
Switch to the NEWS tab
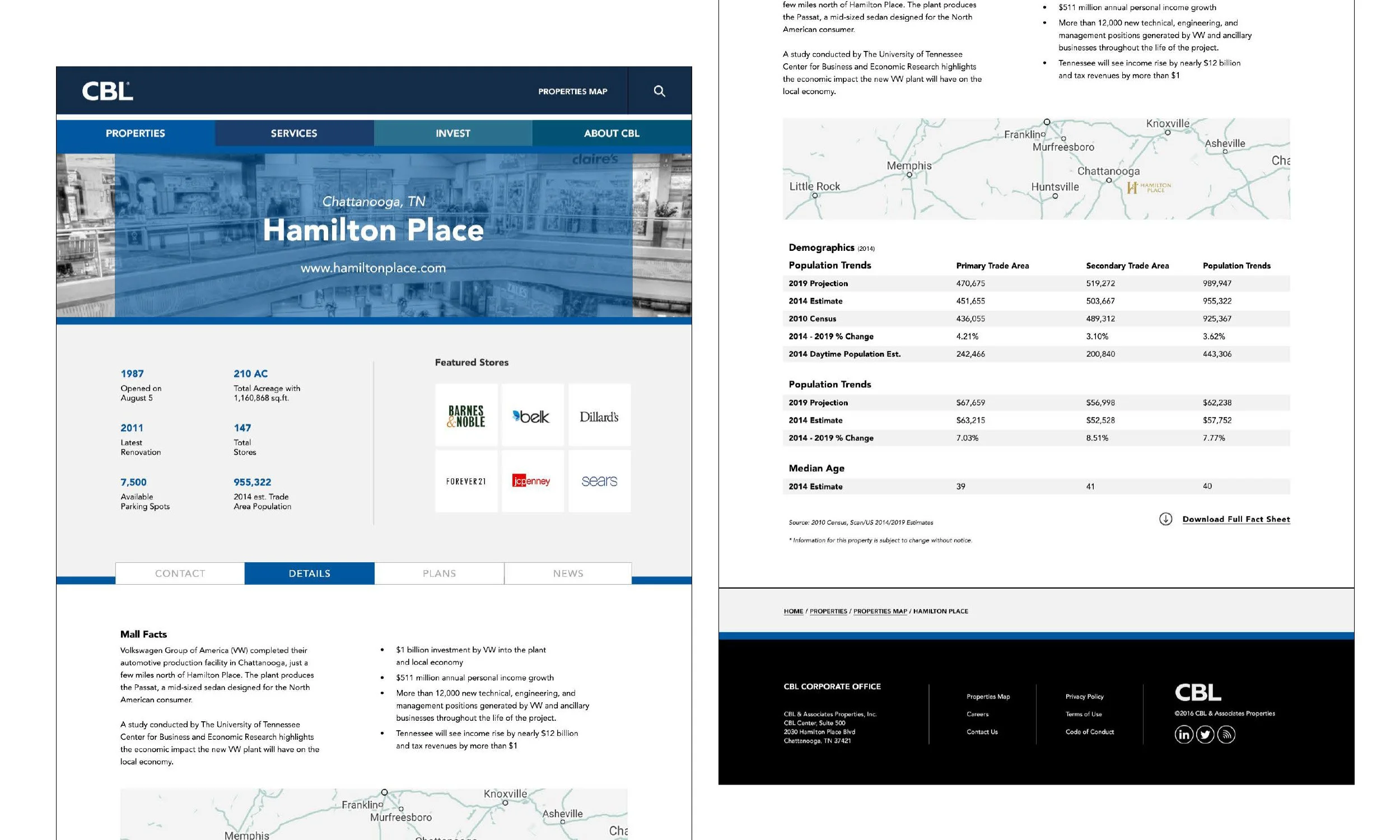click(568, 573)
